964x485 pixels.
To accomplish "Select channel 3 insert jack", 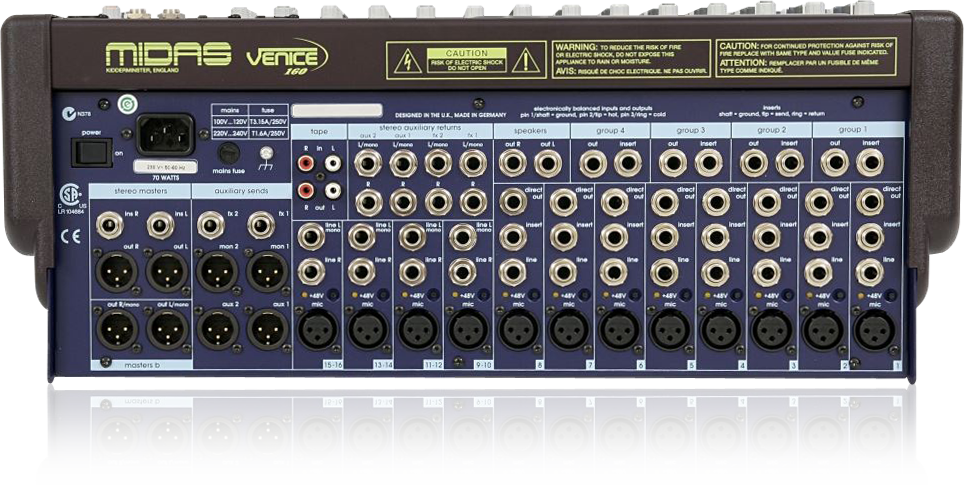I will coord(767,237).
